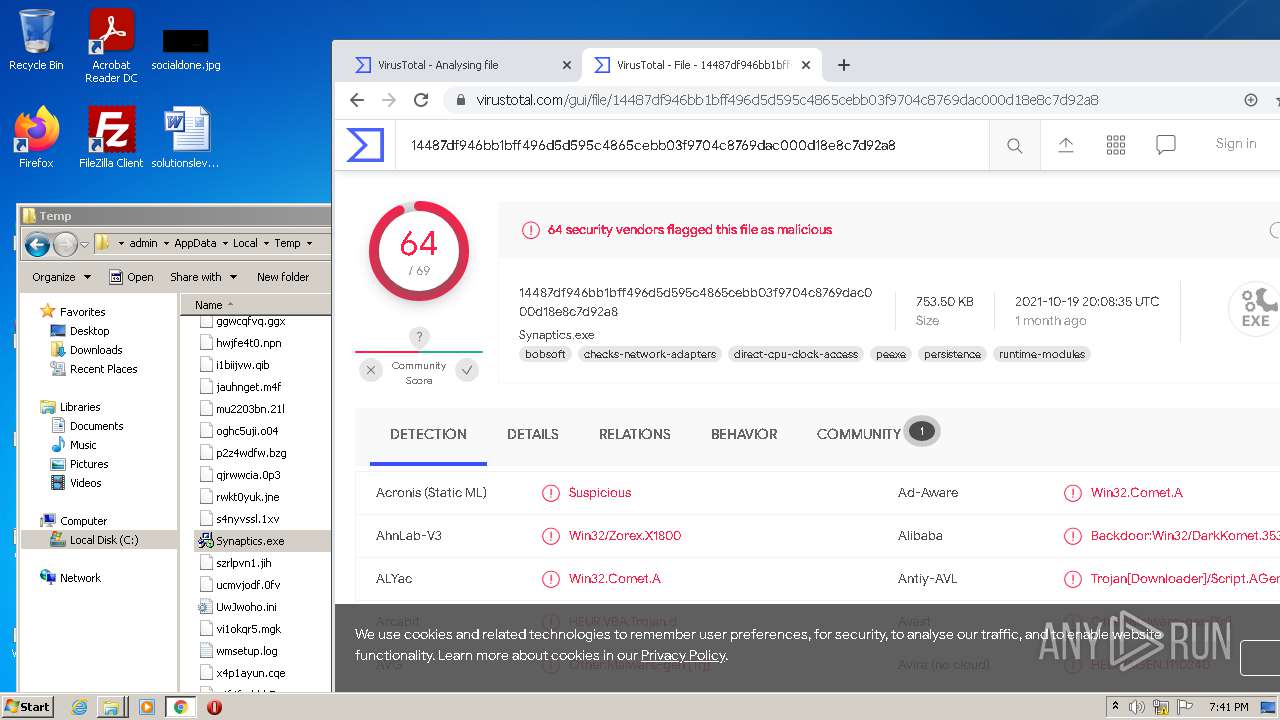Click New folder in Explorer toolbar
The width and height of the screenshot is (1280, 720).
pyautogui.click(x=283, y=277)
